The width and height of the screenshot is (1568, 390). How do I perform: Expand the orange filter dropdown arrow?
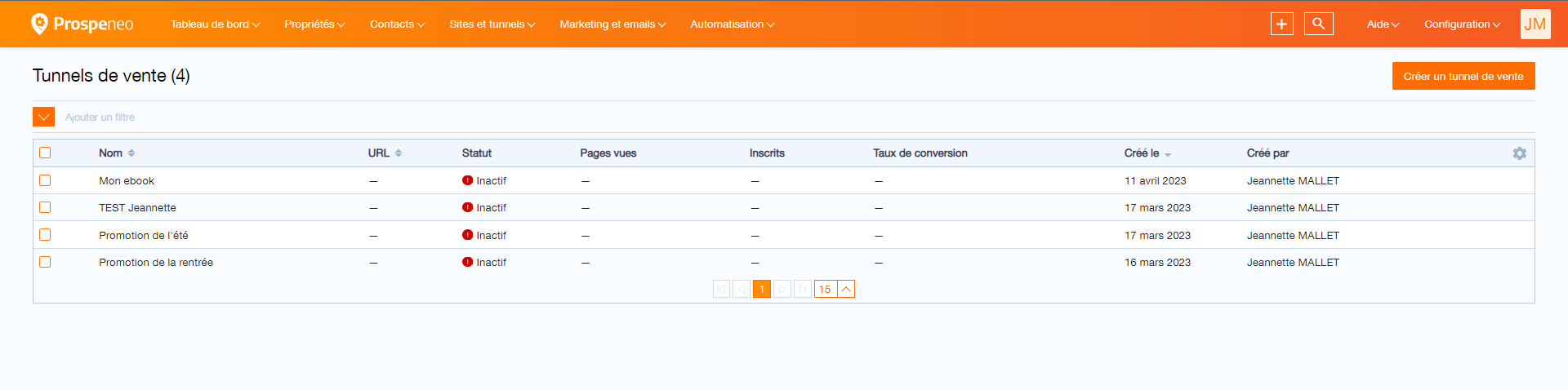coord(43,117)
